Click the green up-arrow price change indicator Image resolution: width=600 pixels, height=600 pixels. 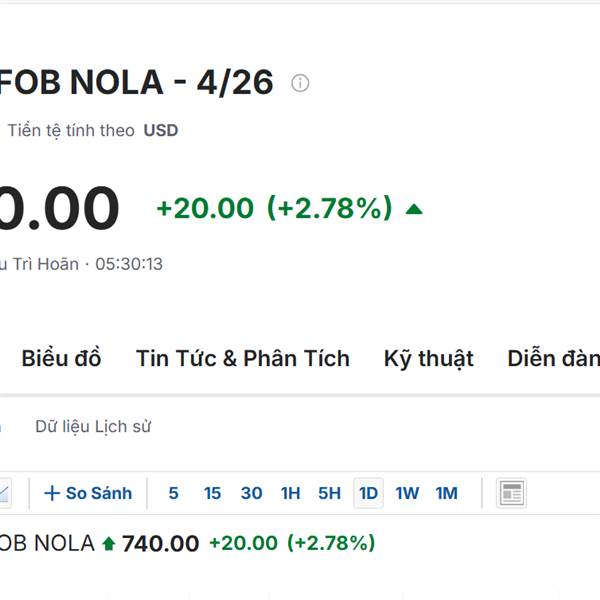414,209
